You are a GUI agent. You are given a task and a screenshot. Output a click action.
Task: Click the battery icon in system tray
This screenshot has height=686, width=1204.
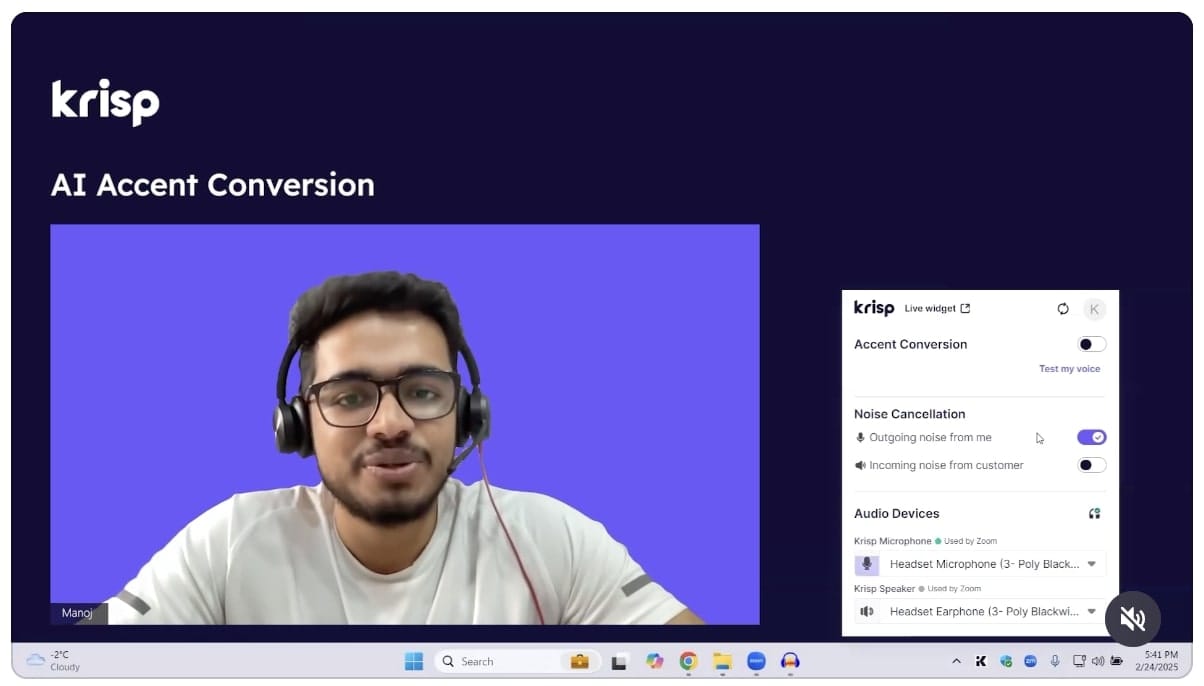click(x=1116, y=661)
